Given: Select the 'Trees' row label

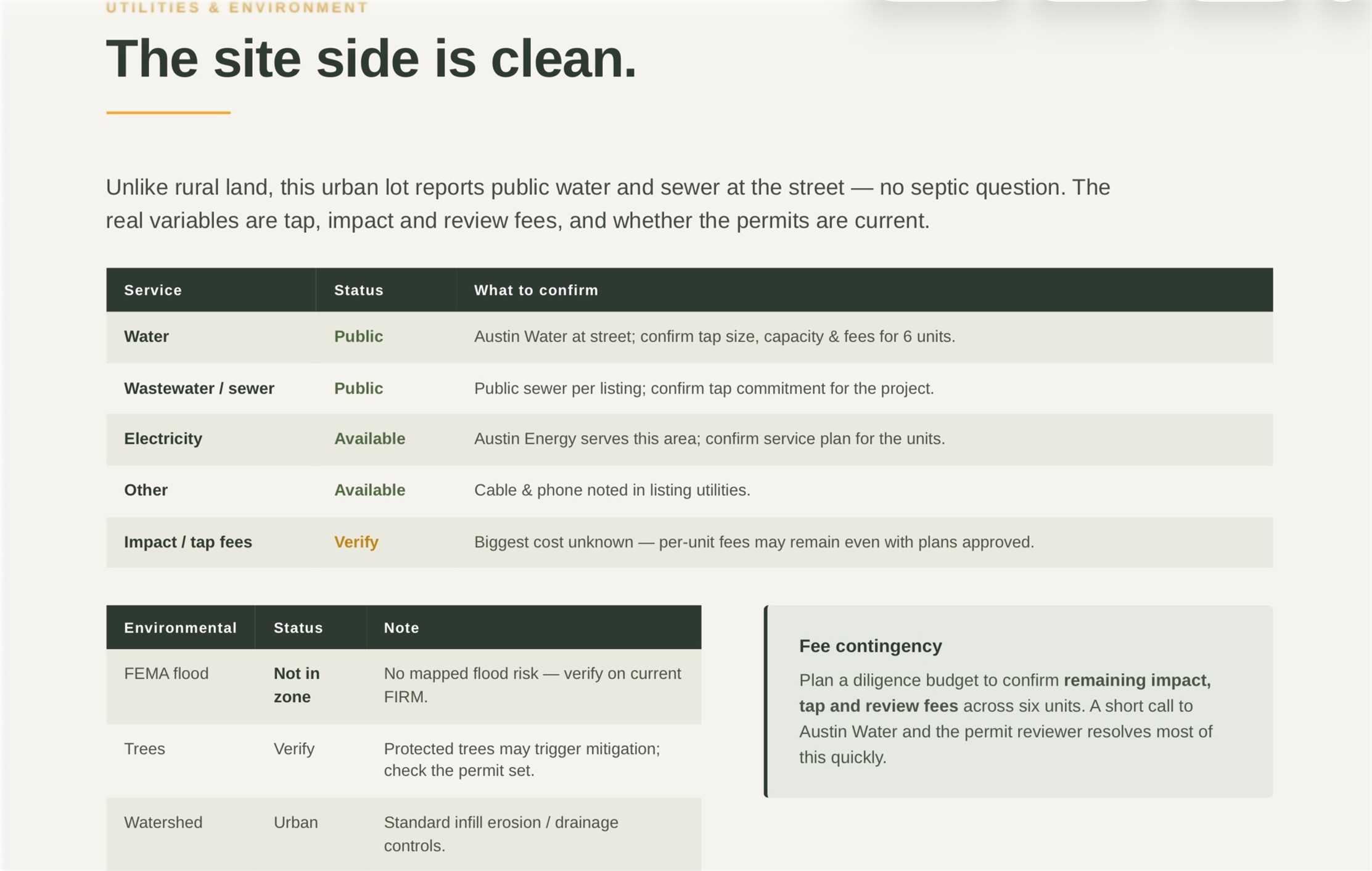Looking at the screenshot, I should (x=144, y=748).
